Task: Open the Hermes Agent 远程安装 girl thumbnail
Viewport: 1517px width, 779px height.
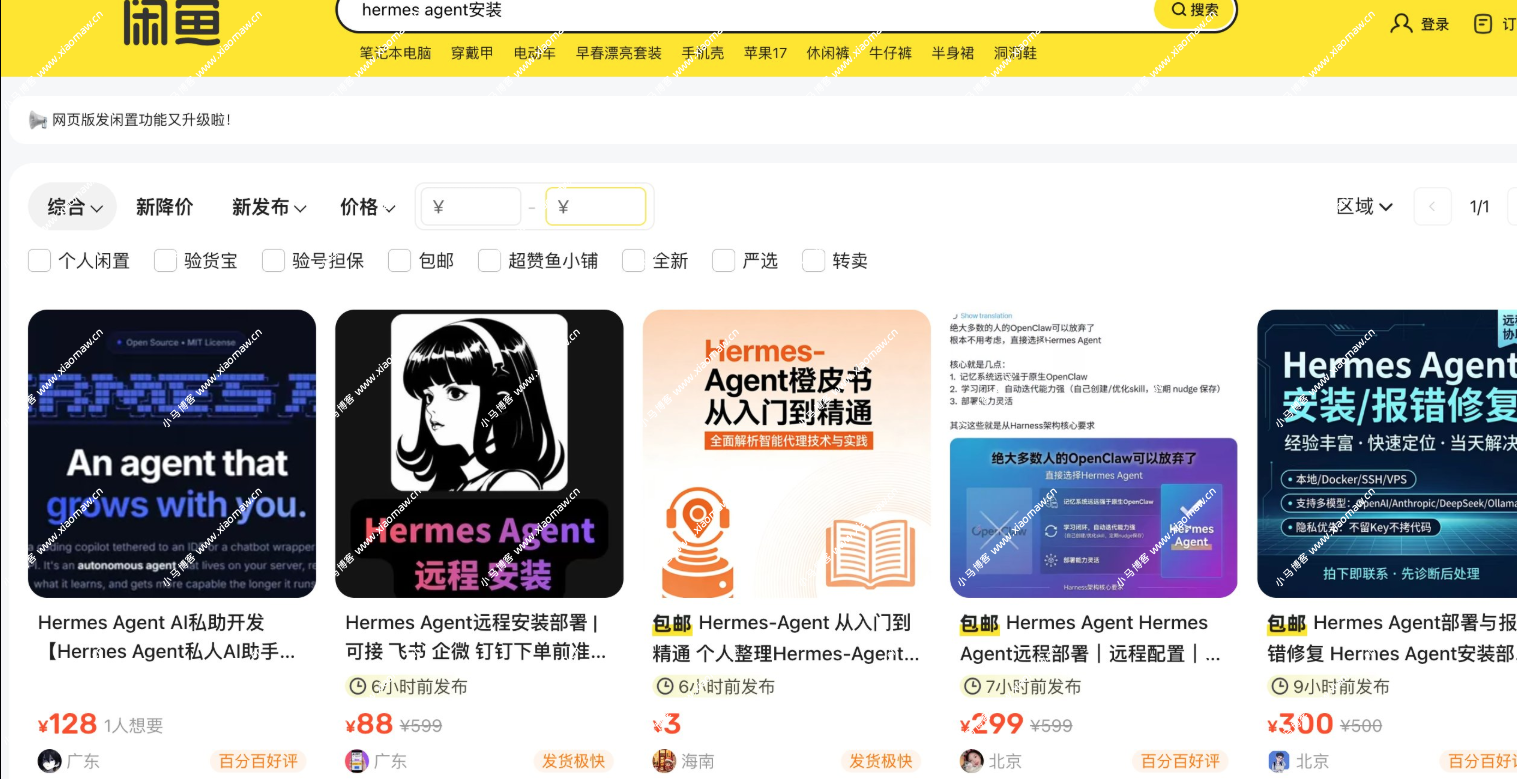Action: coord(479,454)
